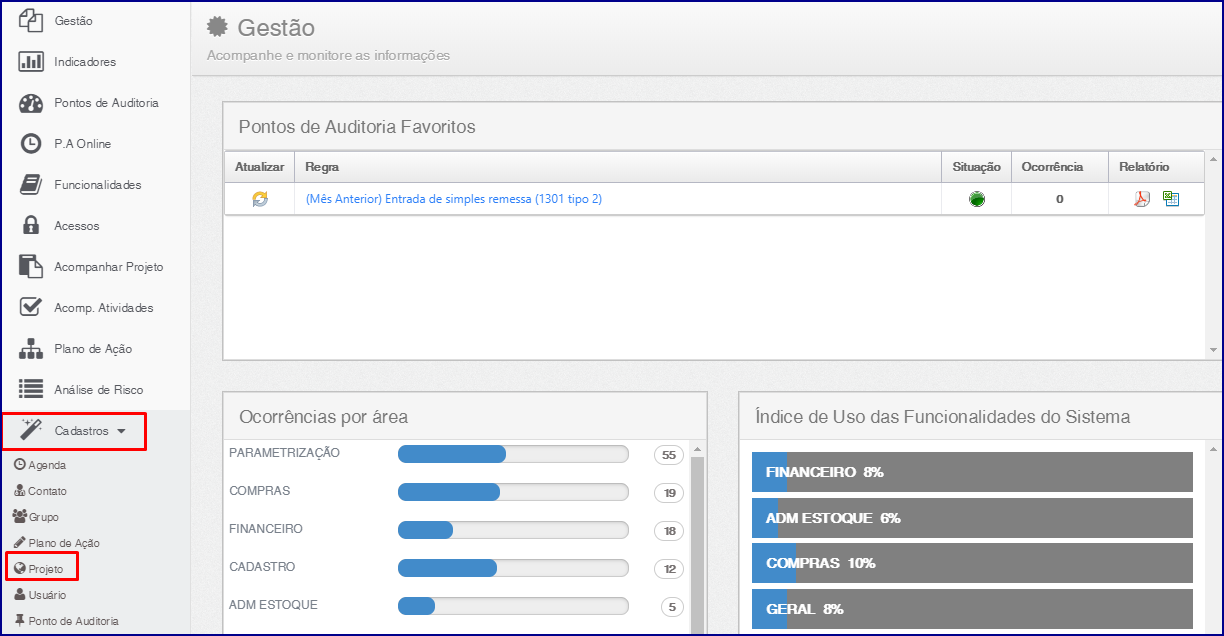Open the spreadsheet report icon

tap(1171, 199)
